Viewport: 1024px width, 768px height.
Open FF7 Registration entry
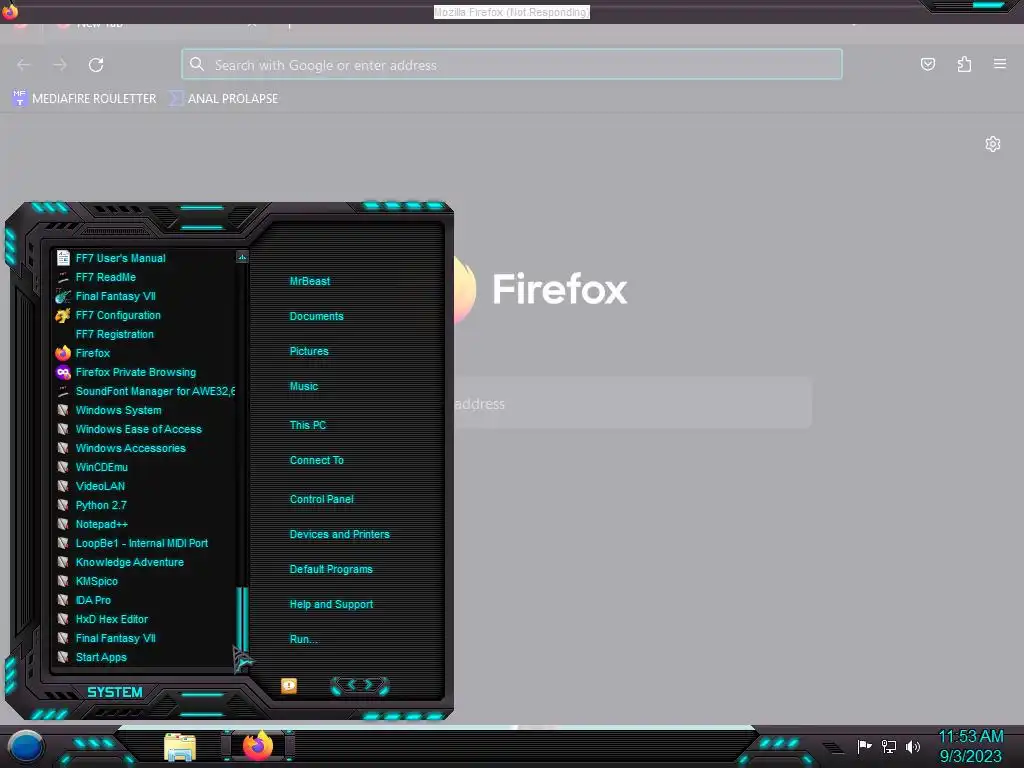point(114,334)
